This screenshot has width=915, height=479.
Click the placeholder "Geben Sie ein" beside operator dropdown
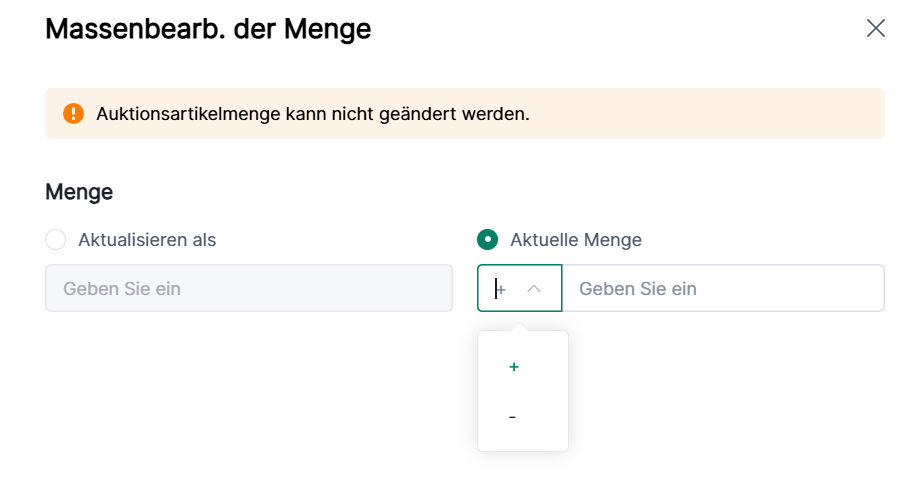(x=638, y=289)
